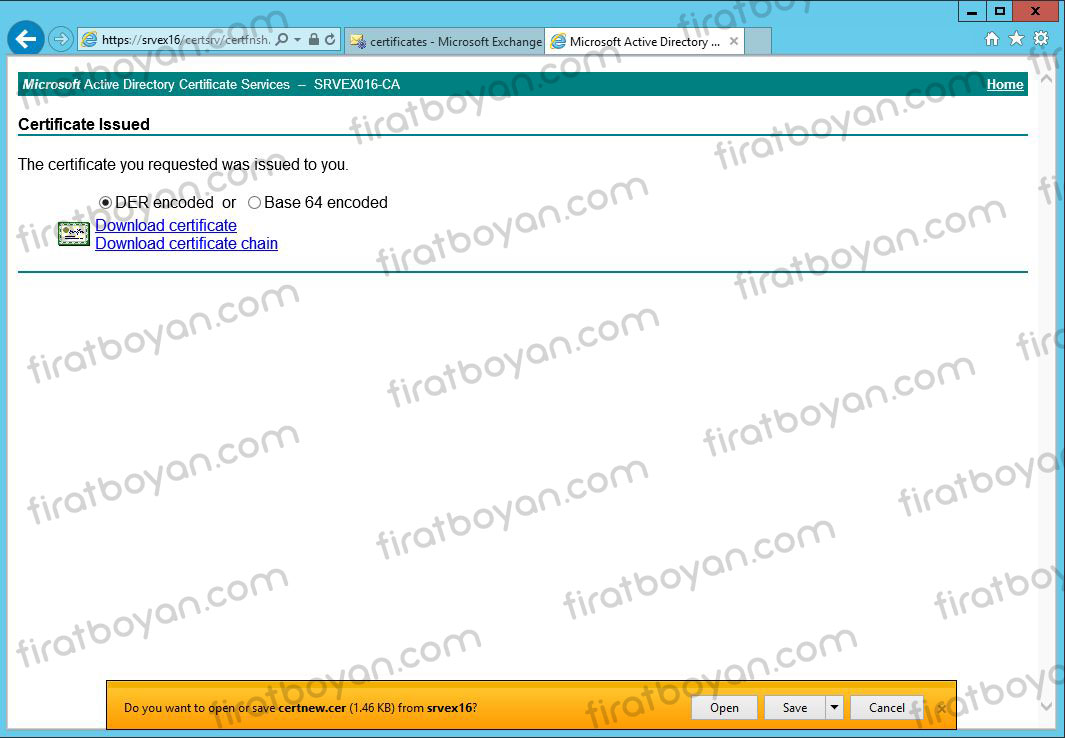This screenshot has width=1065, height=738.
Task: Click the browser Home icon
Action: (992, 39)
